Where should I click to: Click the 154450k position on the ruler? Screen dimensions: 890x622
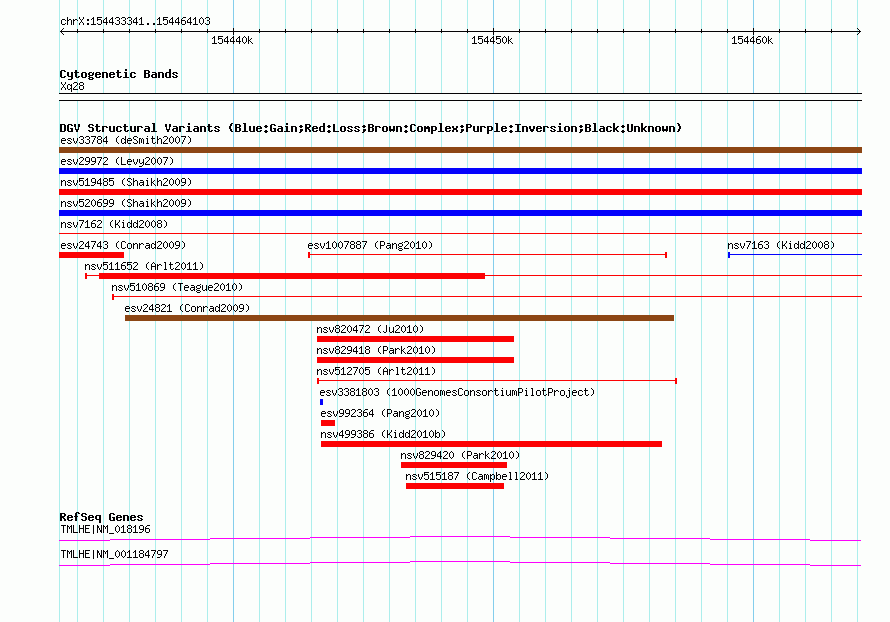click(x=492, y=41)
